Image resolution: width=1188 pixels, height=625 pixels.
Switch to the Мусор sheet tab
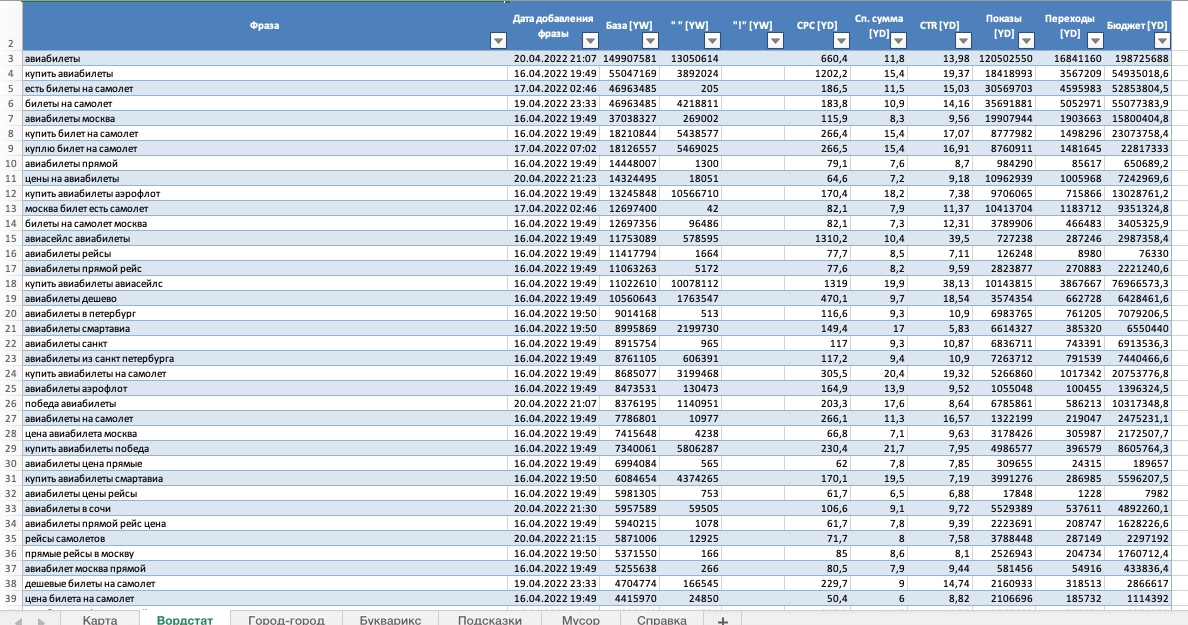tap(580, 619)
